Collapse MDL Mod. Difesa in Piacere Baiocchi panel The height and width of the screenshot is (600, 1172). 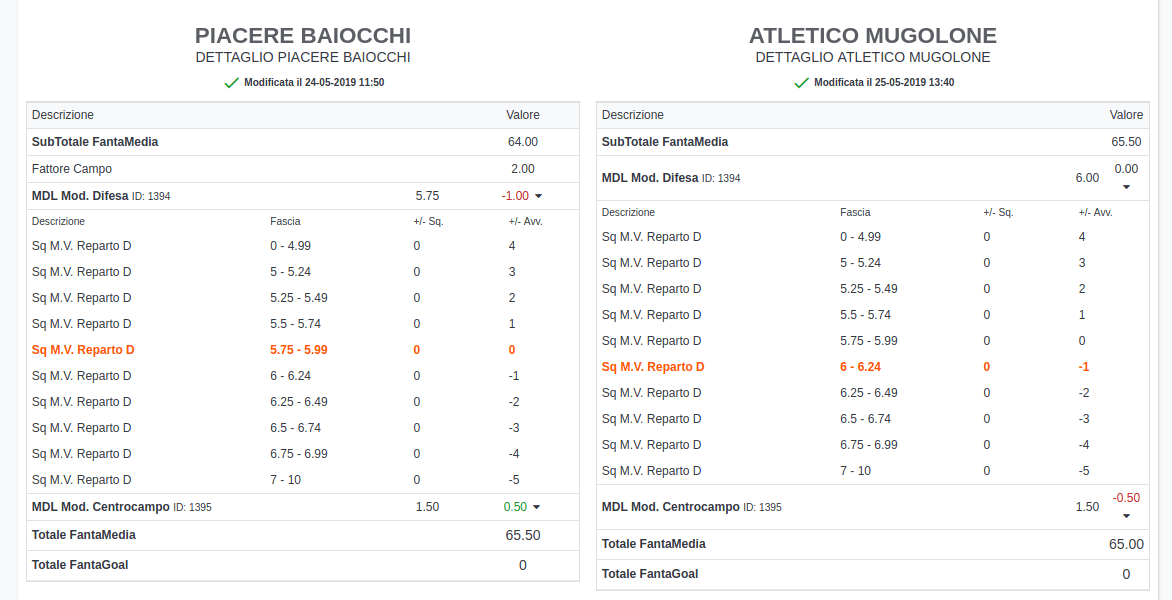tap(538, 197)
